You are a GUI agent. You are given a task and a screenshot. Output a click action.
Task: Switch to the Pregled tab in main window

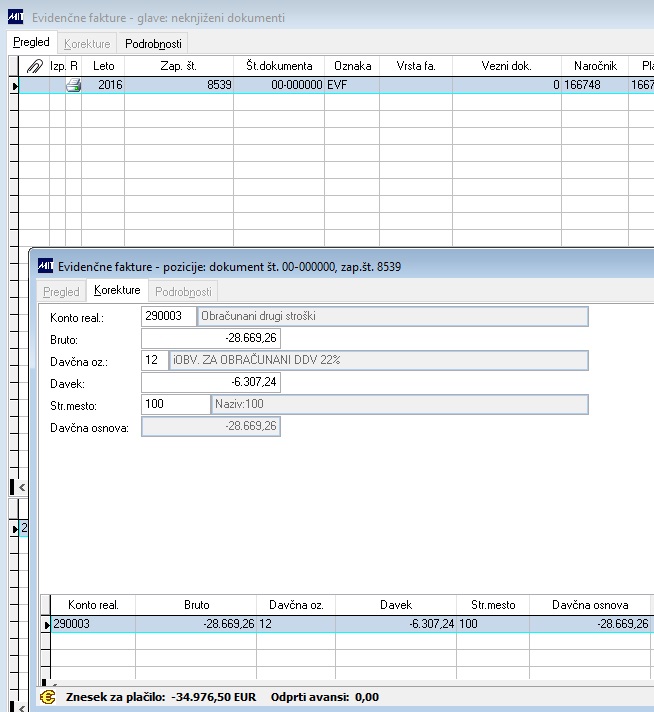[31, 42]
